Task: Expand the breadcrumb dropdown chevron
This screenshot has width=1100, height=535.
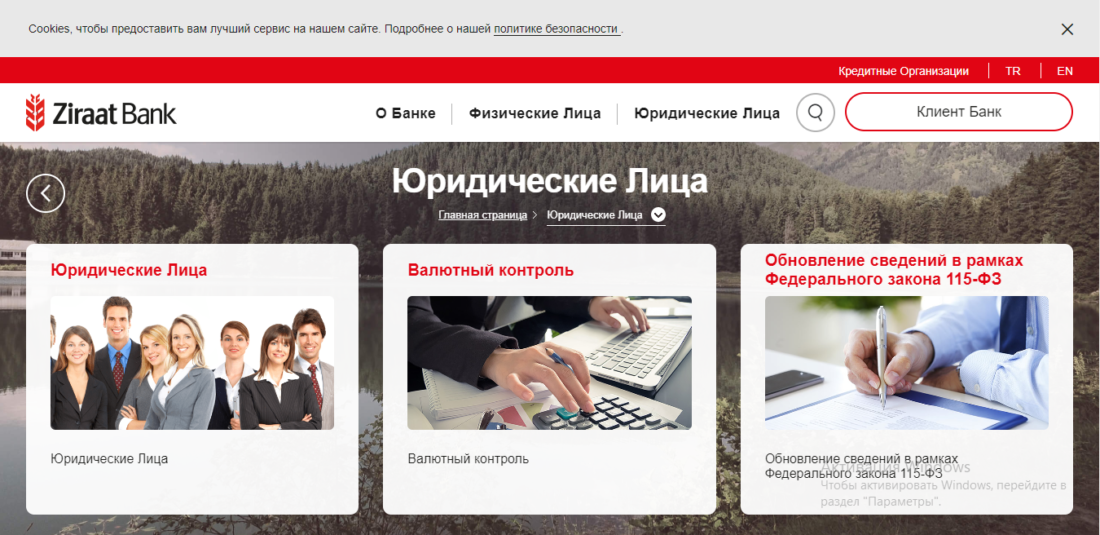Action: click(x=658, y=214)
